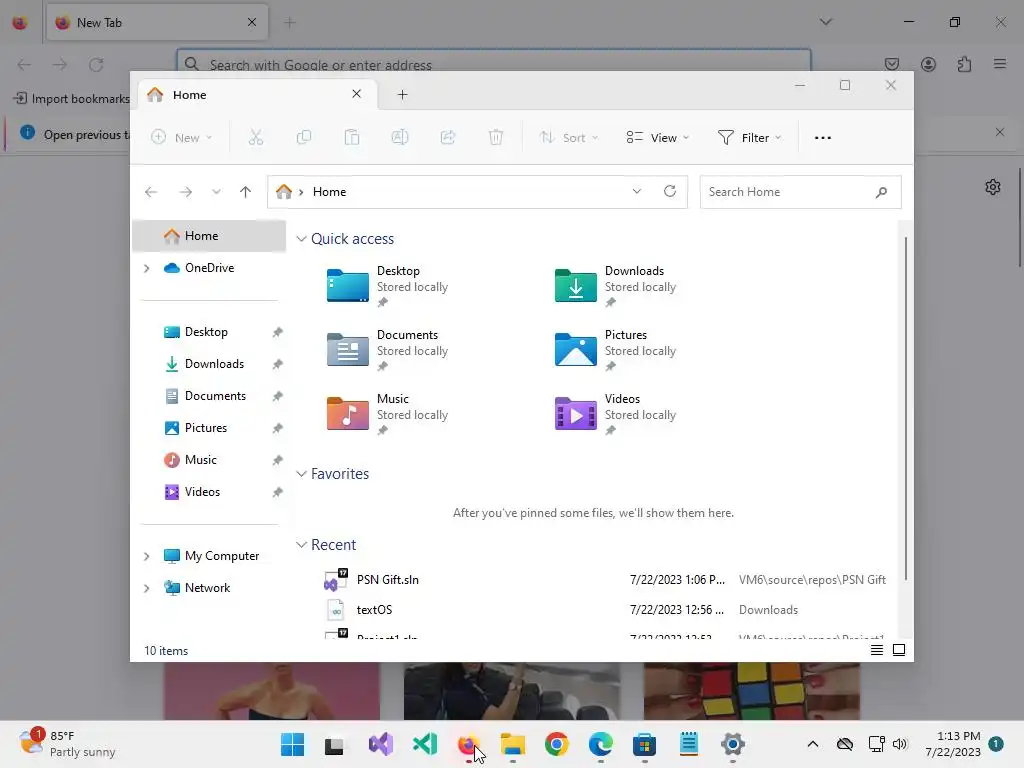Open Firefox hamburger application menu
The height and width of the screenshot is (768, 1024).
[x=1000, y=64]
